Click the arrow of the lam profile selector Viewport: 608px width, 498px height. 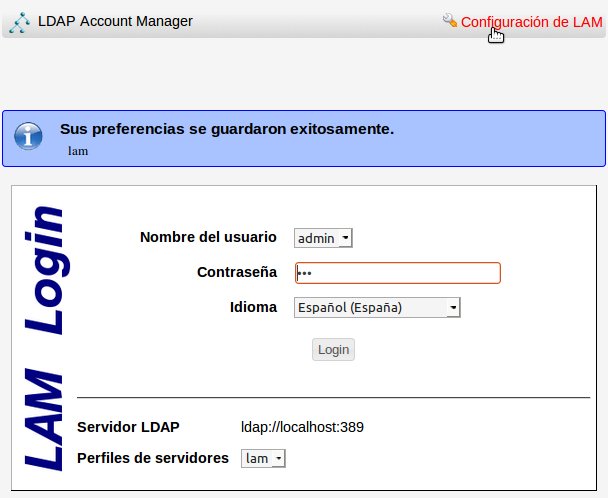coord(278,458)
